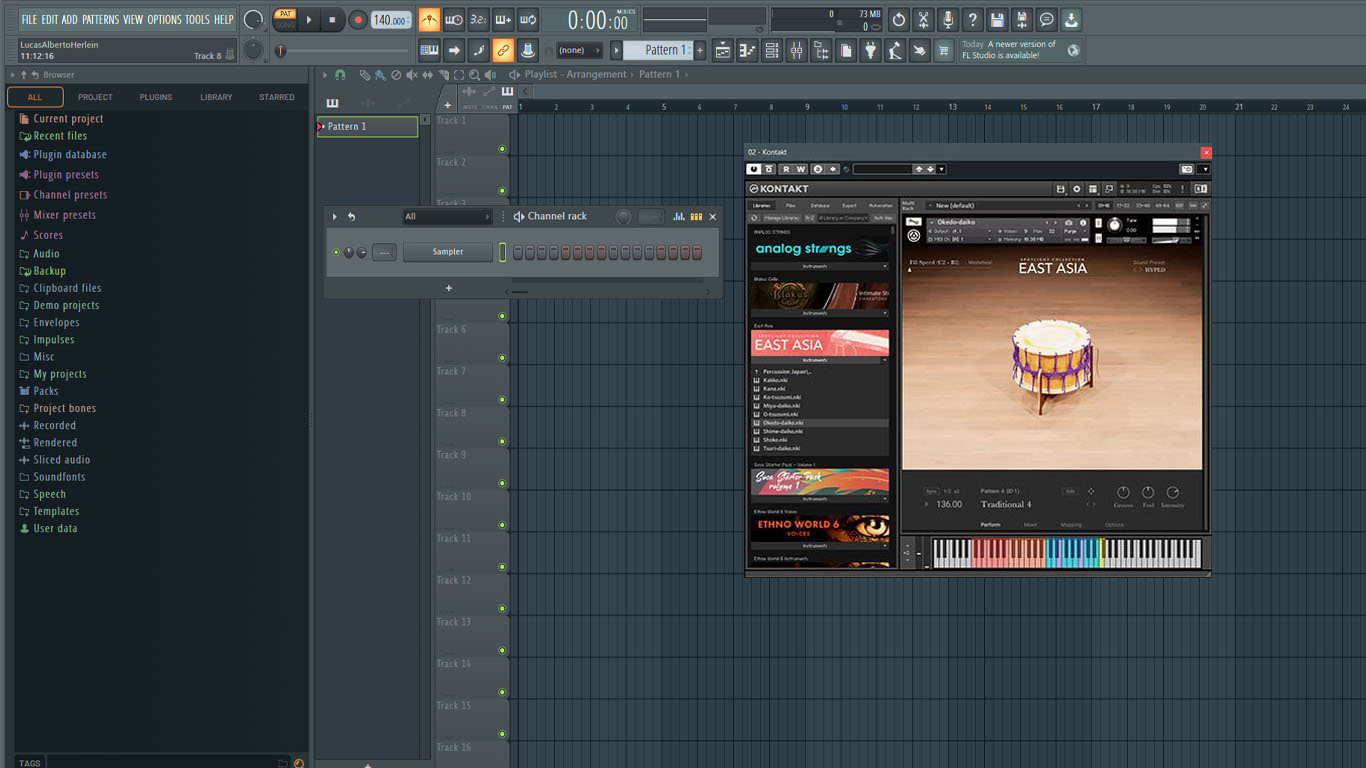Expand the analog strings Instruments dropdown
The width and height of the screenshot is (1366, 768).
(820, 267)
